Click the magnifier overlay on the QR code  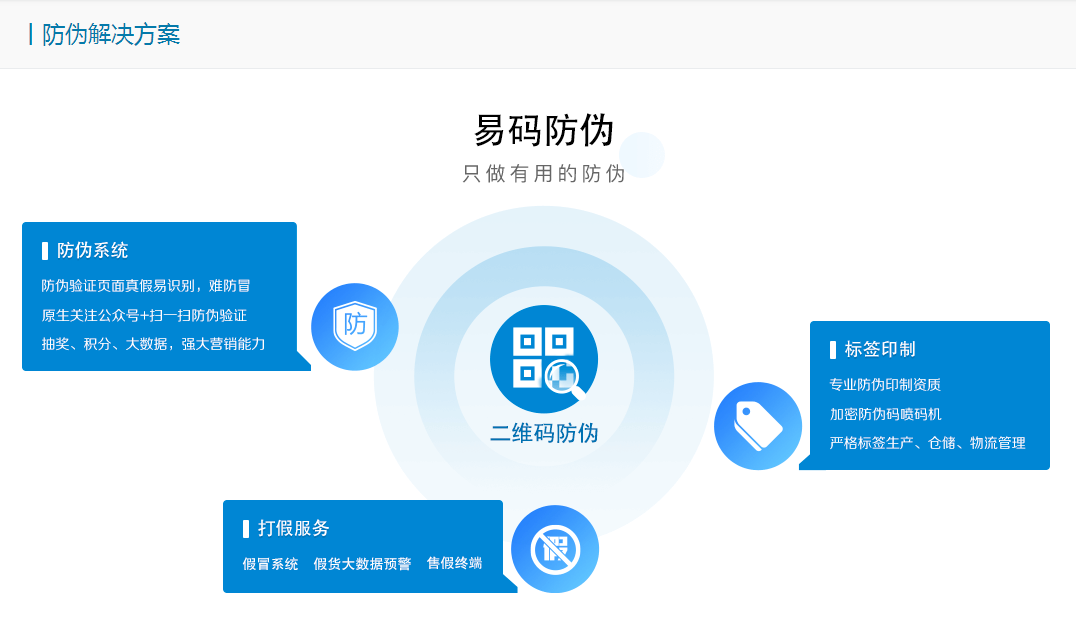pyautogui.click(x=562, y=378)
